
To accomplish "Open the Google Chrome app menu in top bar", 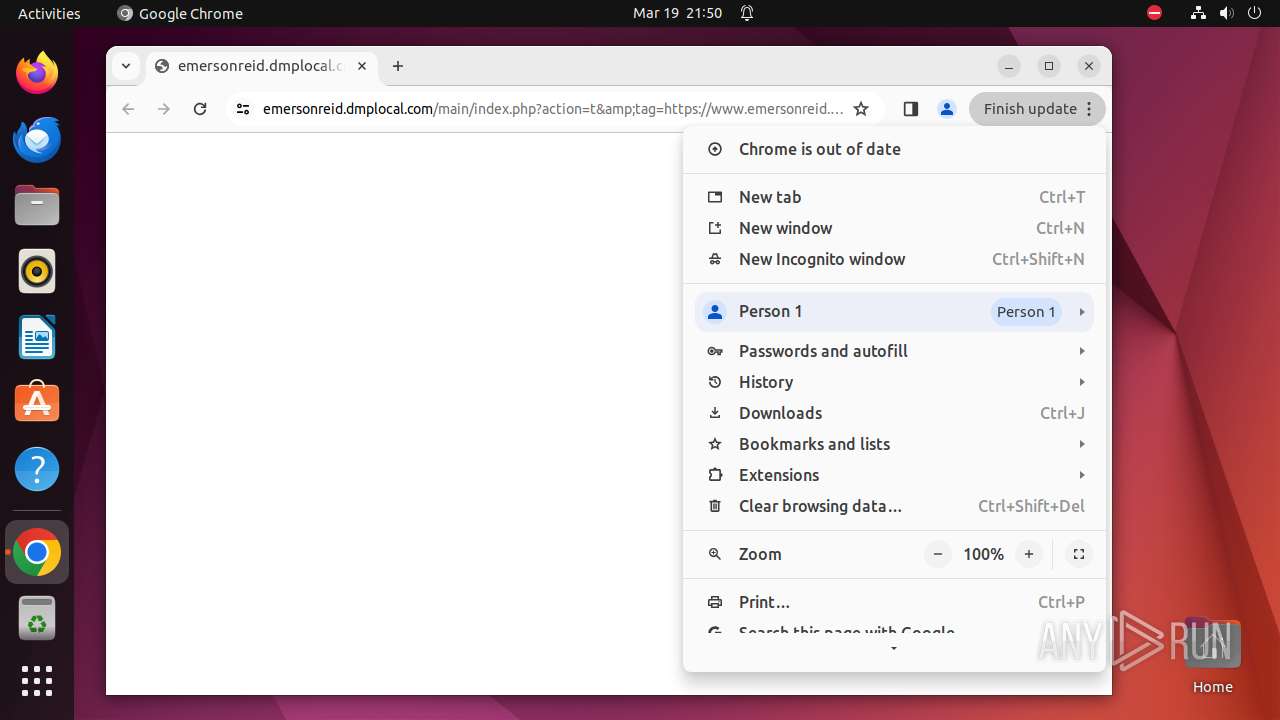I will 180,13.
